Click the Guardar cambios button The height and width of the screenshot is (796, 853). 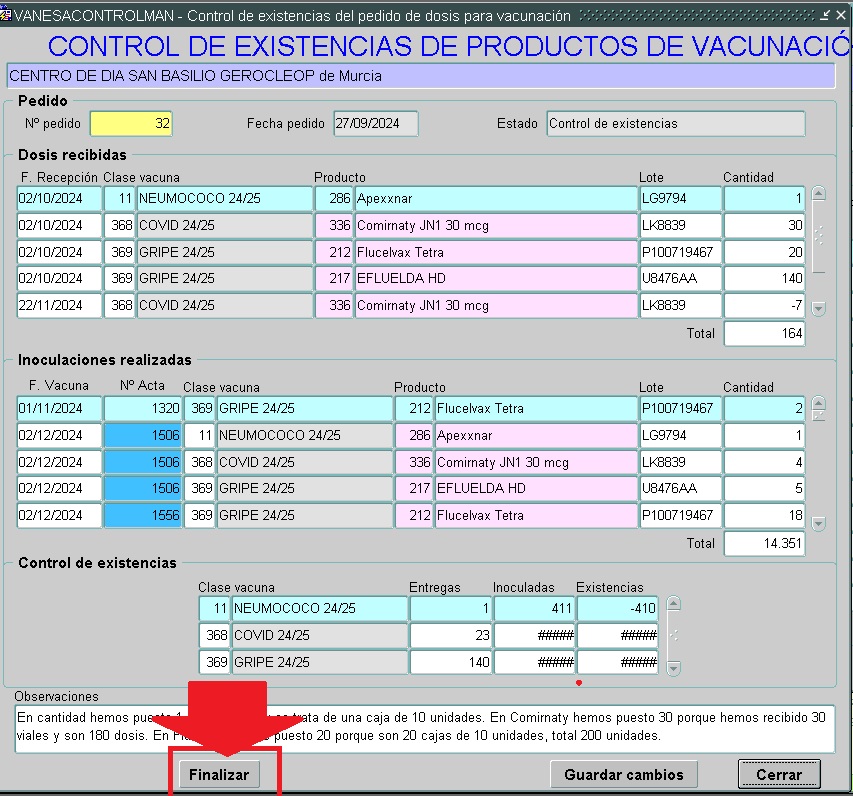(x=623, y=774)
